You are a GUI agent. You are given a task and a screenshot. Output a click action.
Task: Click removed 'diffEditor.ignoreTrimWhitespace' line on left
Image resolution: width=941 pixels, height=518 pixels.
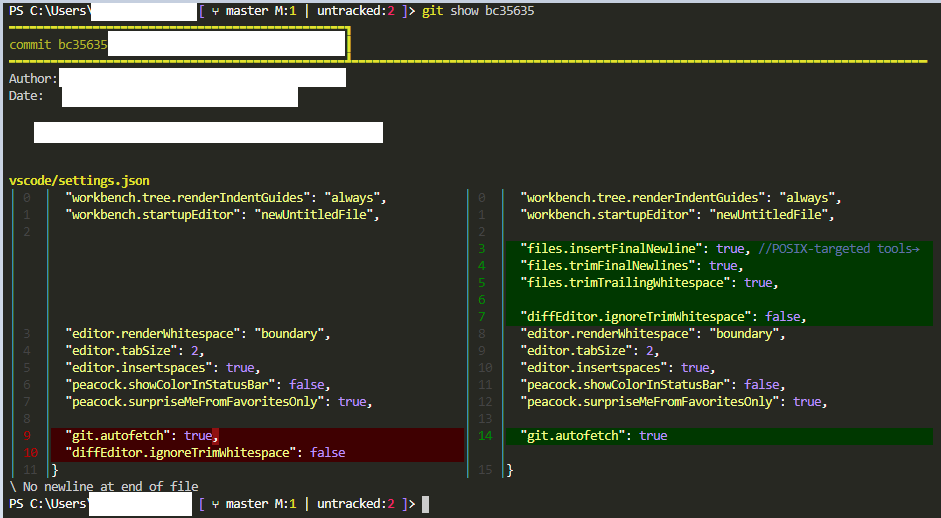(257, 453)
